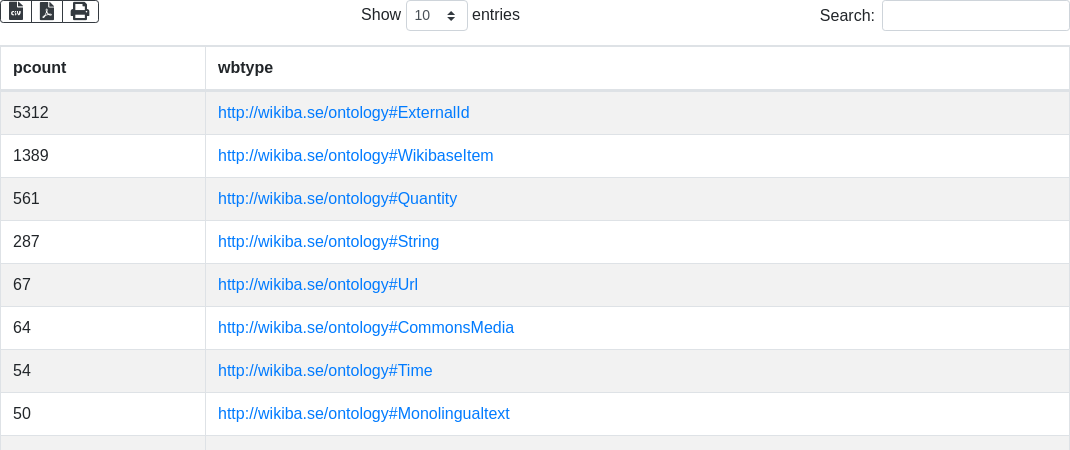The image size is (1070, 450).
Task: Select the 1389 pcount cell
Action: tap(103, 156)
